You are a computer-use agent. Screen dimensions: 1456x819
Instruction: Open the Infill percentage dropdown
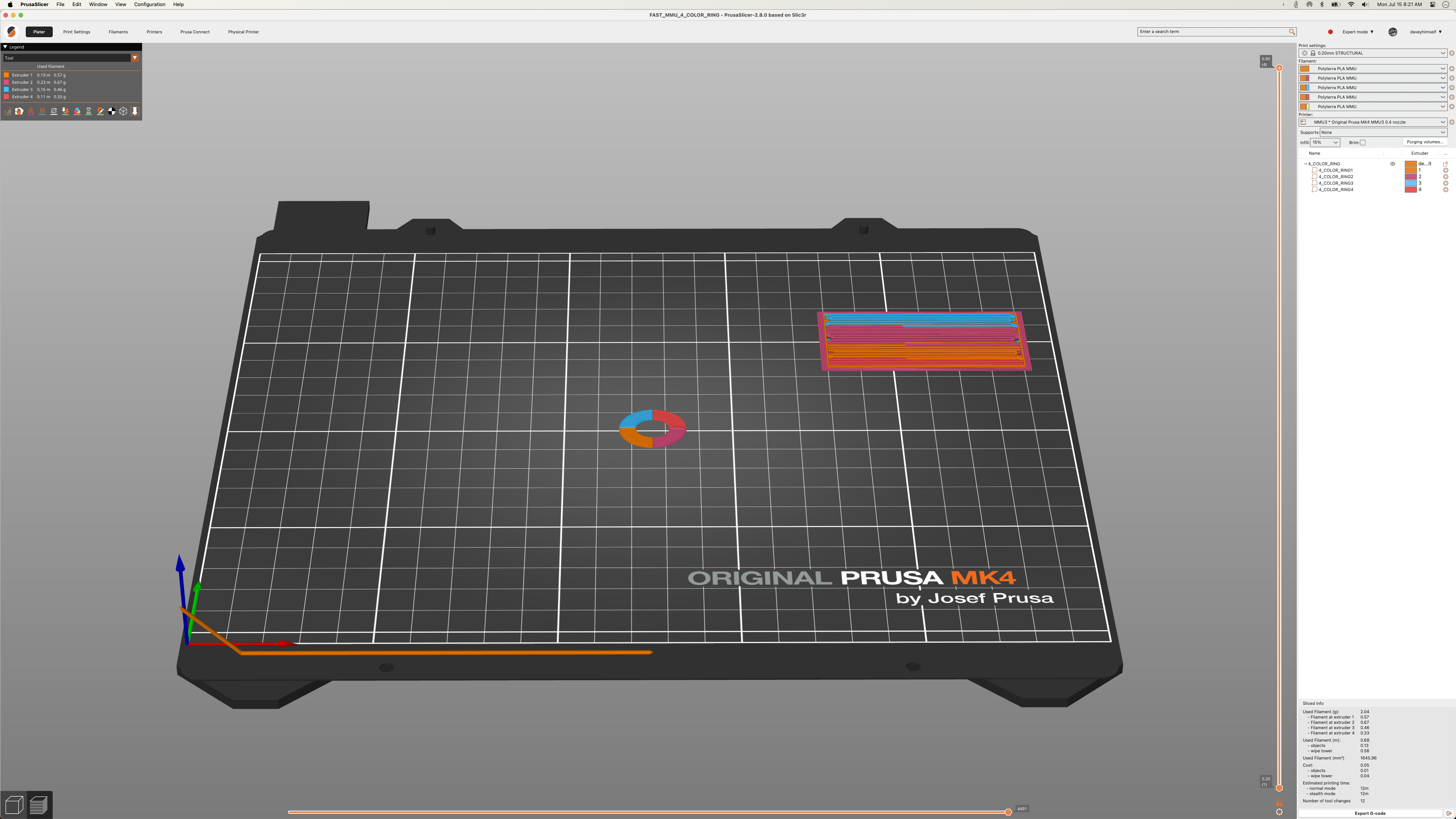pyautogui.click(x=1325, y=143)
